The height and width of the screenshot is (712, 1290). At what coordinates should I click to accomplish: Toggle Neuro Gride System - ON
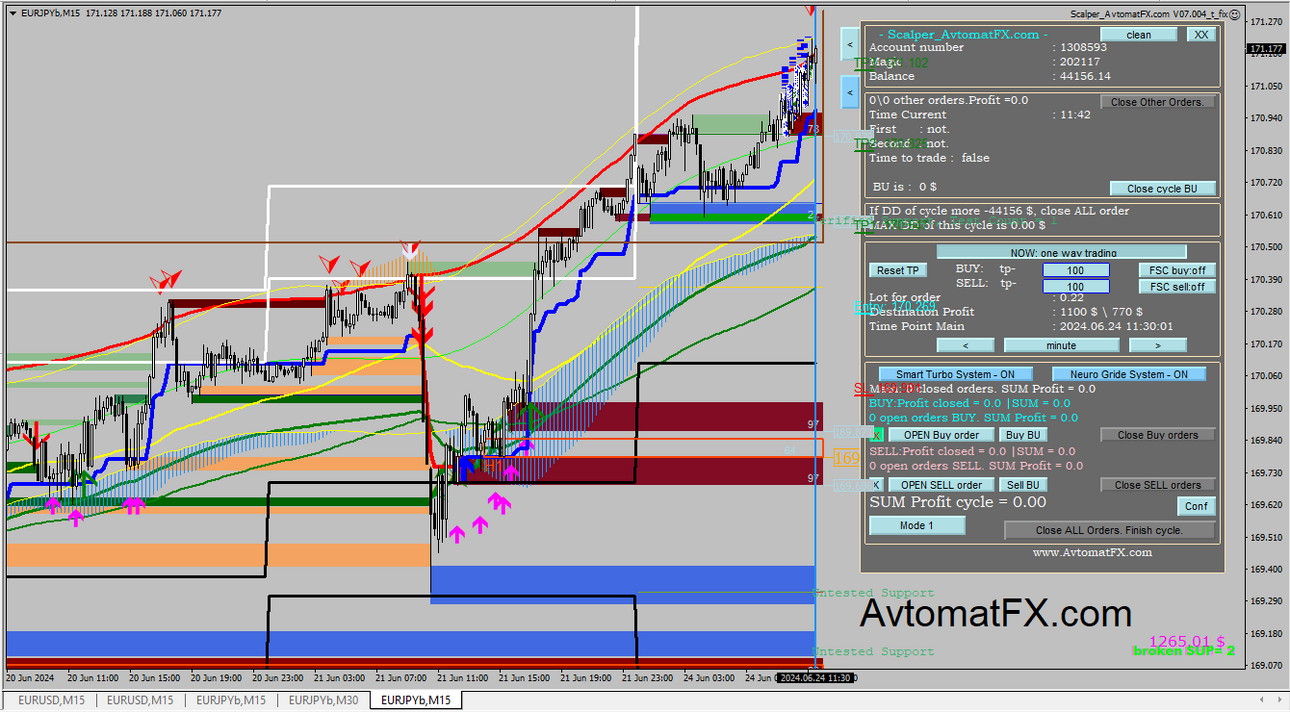[x=1129, y=374]
